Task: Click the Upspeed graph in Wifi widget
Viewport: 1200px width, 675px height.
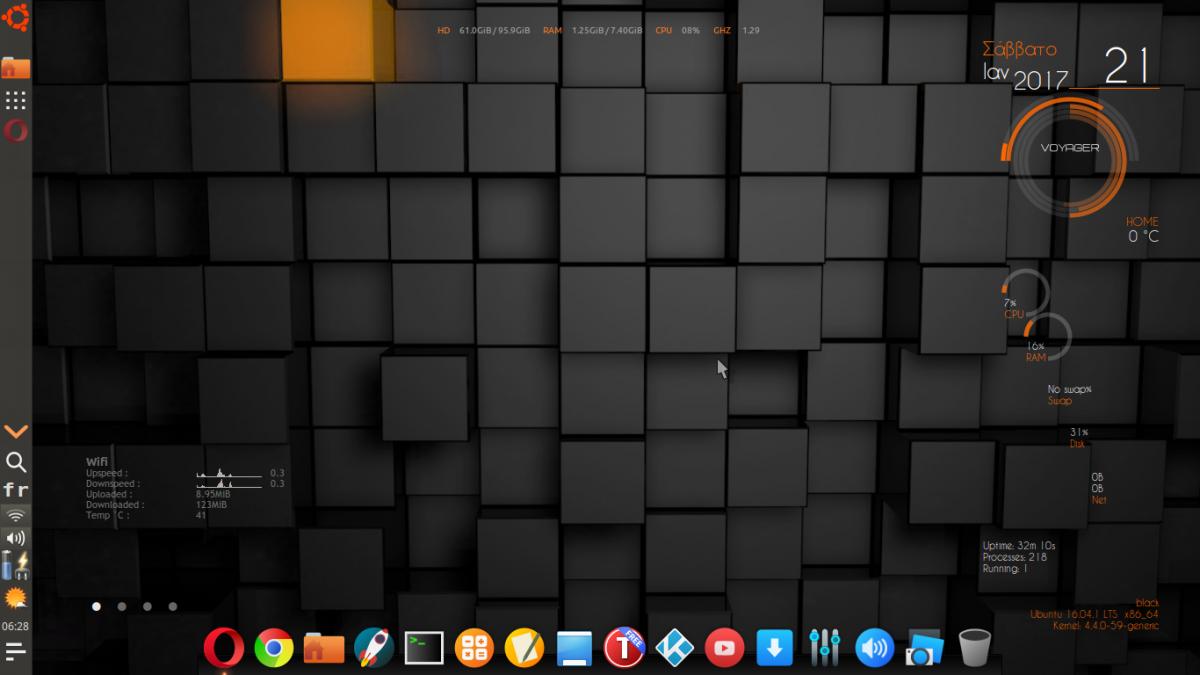Action: pyautogui.click(x=229, y=473)
